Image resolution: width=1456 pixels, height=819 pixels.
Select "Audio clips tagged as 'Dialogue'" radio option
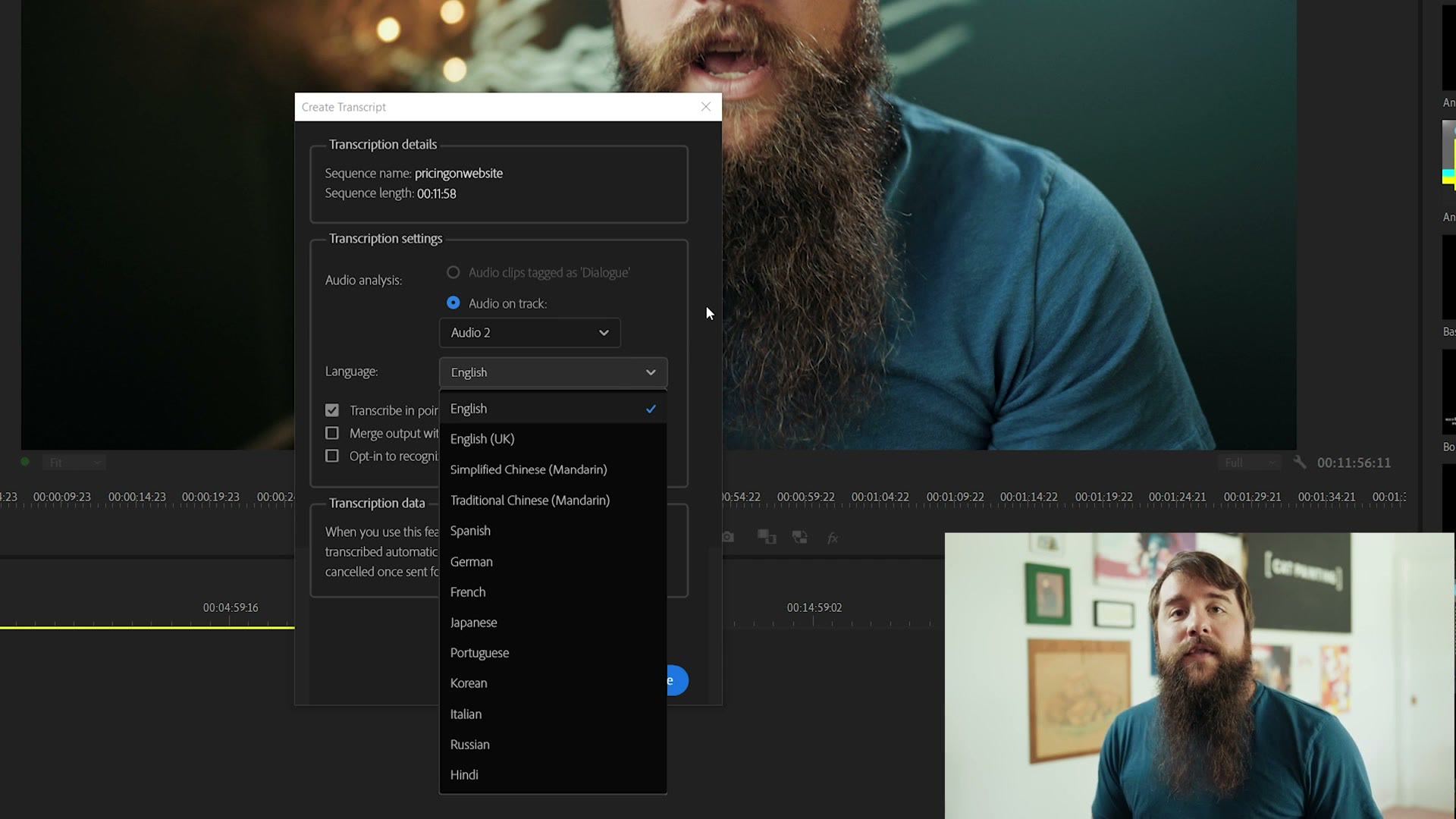[453, 272]
